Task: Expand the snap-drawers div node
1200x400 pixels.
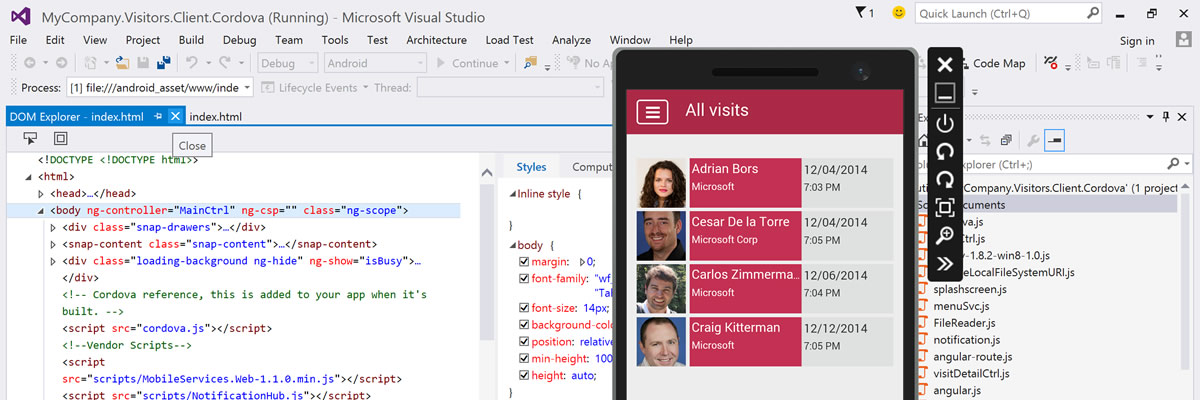Action: point(53,227)
